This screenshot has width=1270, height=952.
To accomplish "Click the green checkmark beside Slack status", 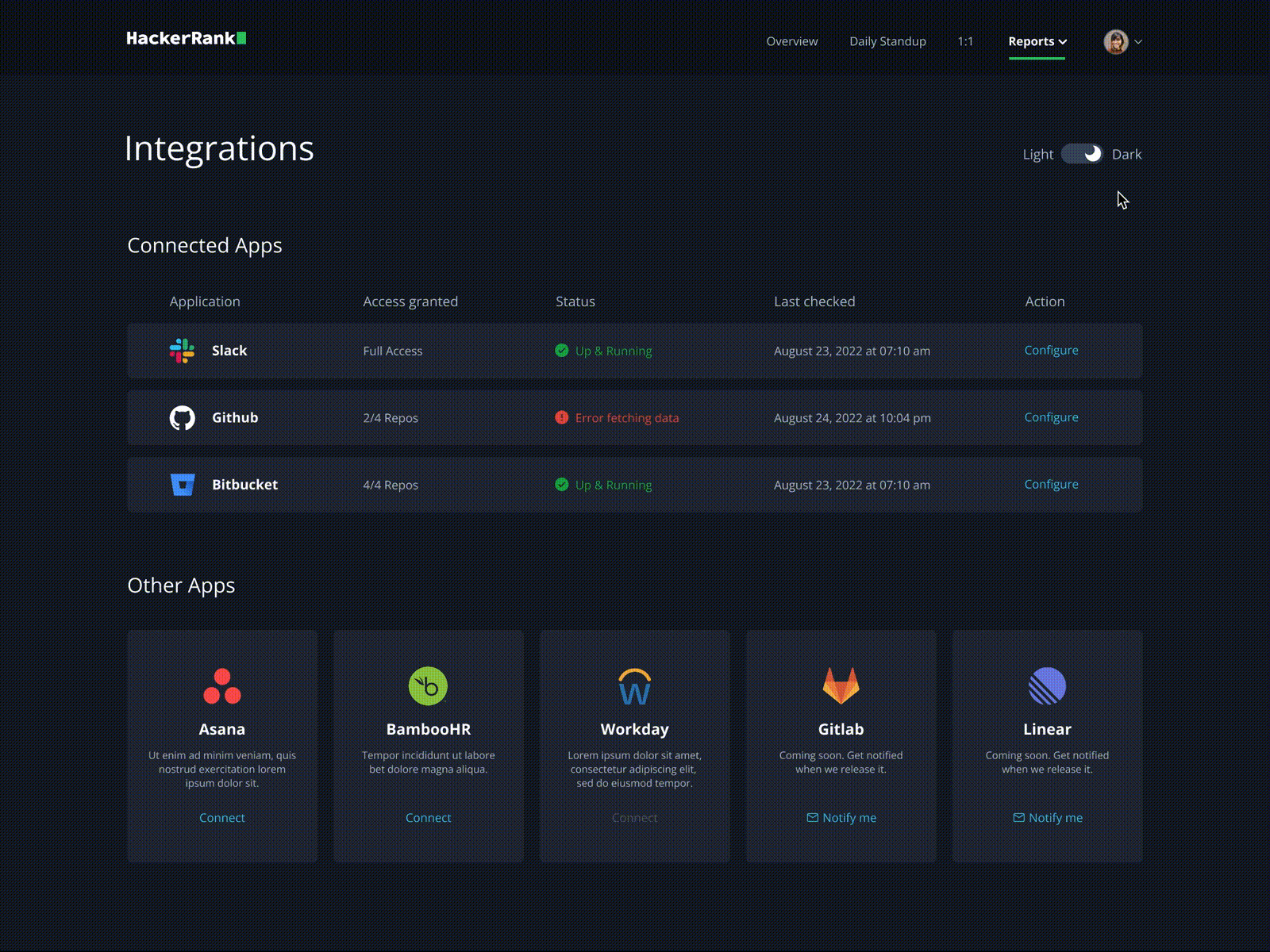I will point(562,351).
